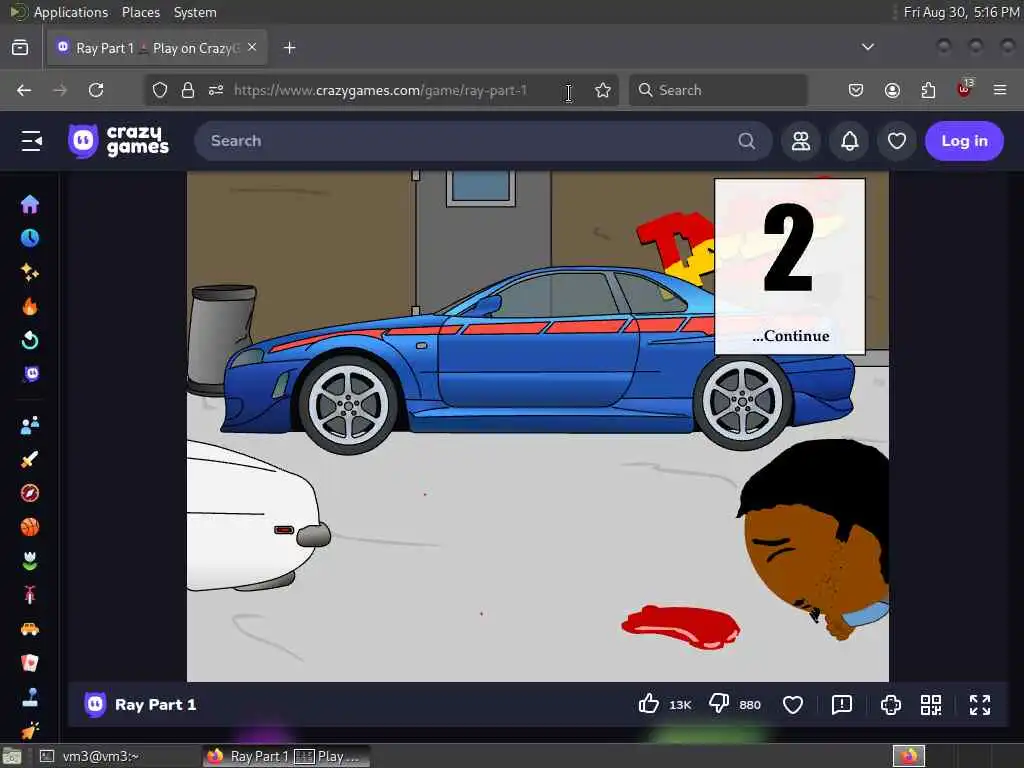The image size is (1024, 768).
Task: Report a bug with the flag icon
Action: [x=842, y=705]
